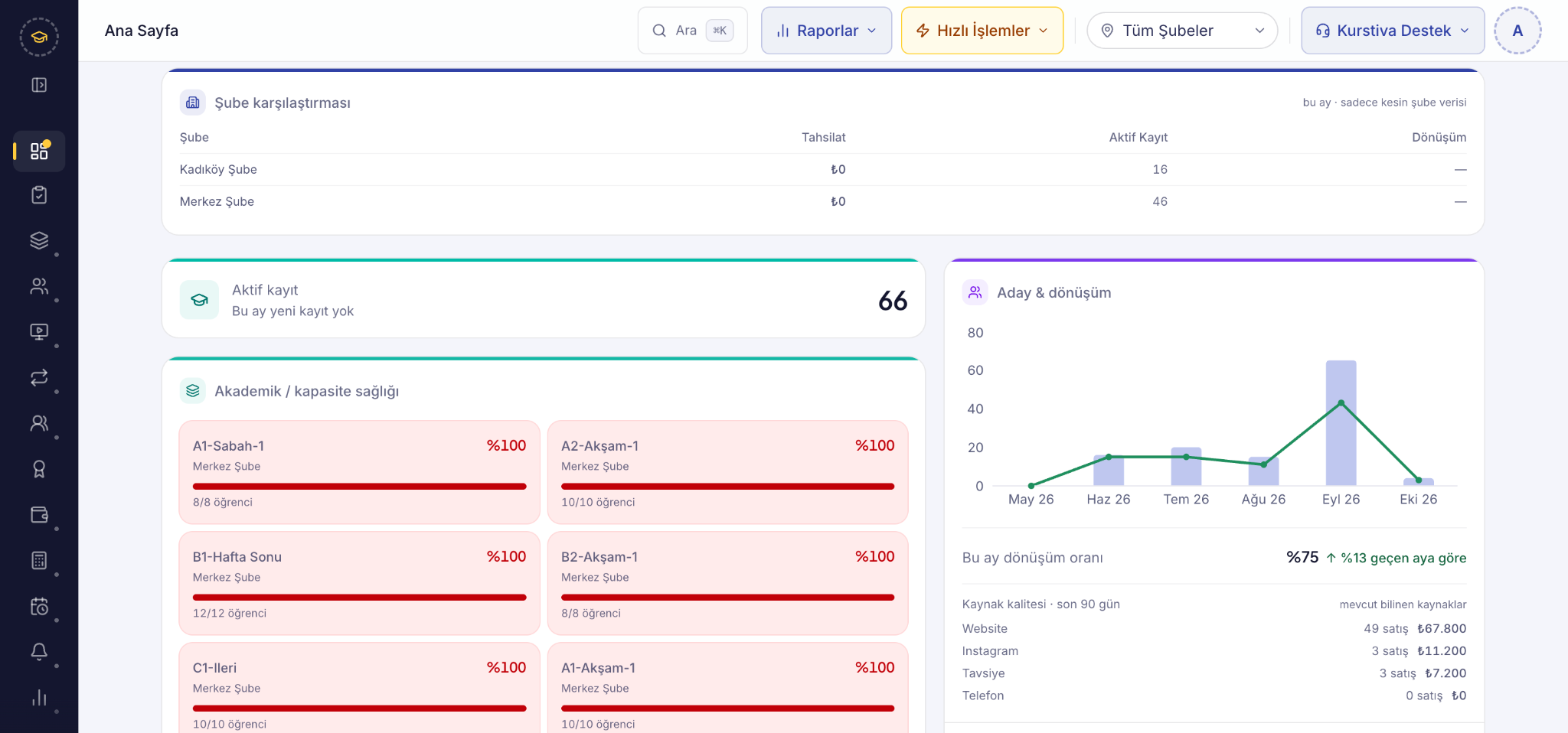Click the Aday & dönüşüm people icon
Image resolution: width=1568 pixels, height=733 pixels.
tap(975, 292)
